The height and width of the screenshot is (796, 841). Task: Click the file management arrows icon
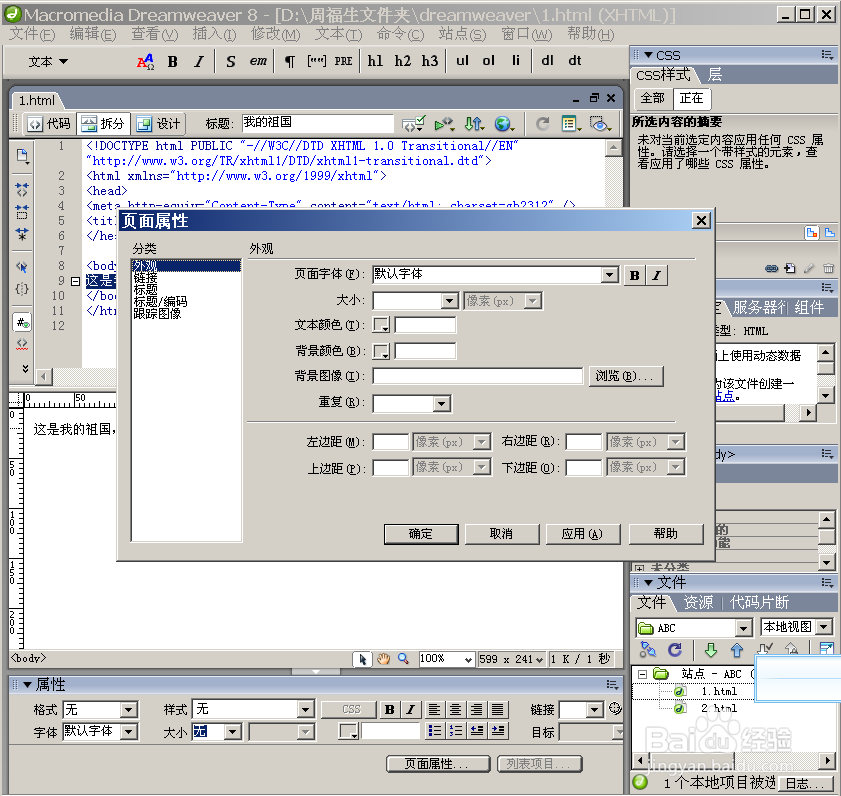tap(474, 124)
